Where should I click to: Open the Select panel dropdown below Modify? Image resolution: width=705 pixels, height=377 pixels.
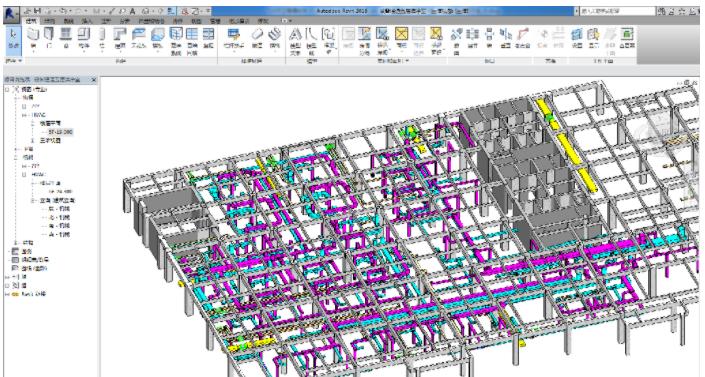pos(13,60)
